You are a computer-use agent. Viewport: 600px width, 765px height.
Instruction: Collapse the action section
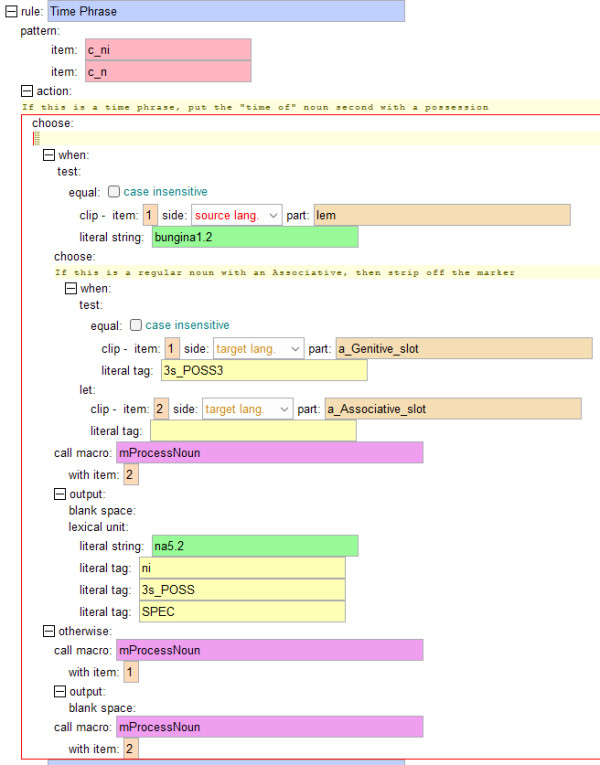pos(27,91)
